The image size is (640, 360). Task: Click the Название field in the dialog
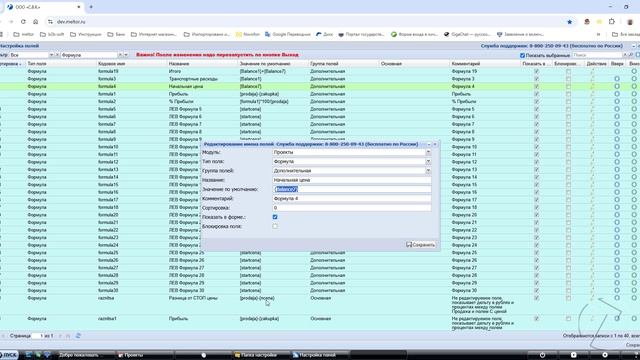[351, 180]
